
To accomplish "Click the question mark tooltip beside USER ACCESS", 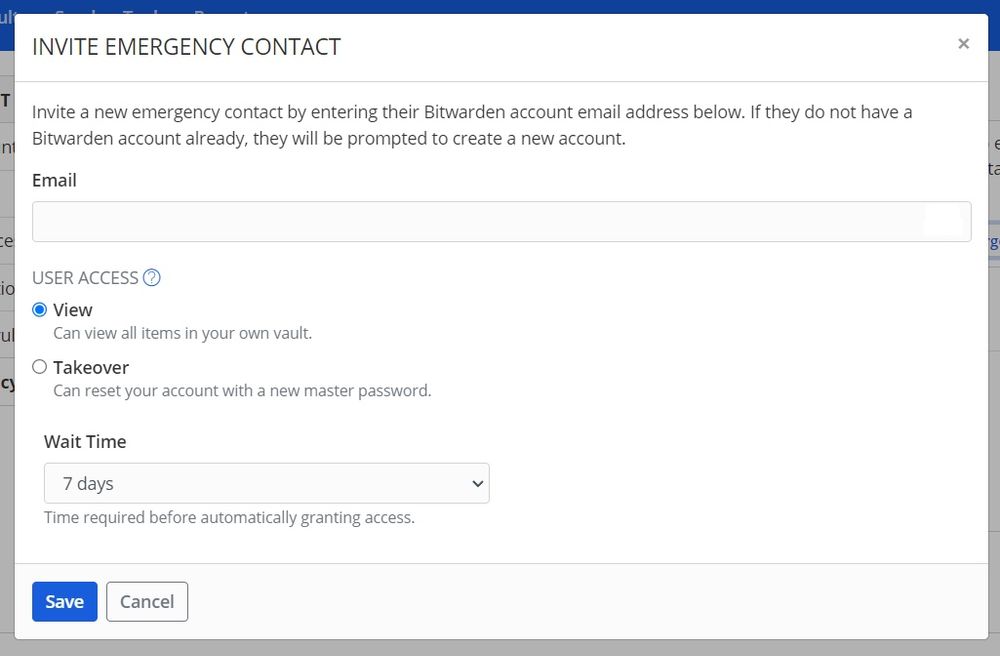I will (x=151, y=277).
